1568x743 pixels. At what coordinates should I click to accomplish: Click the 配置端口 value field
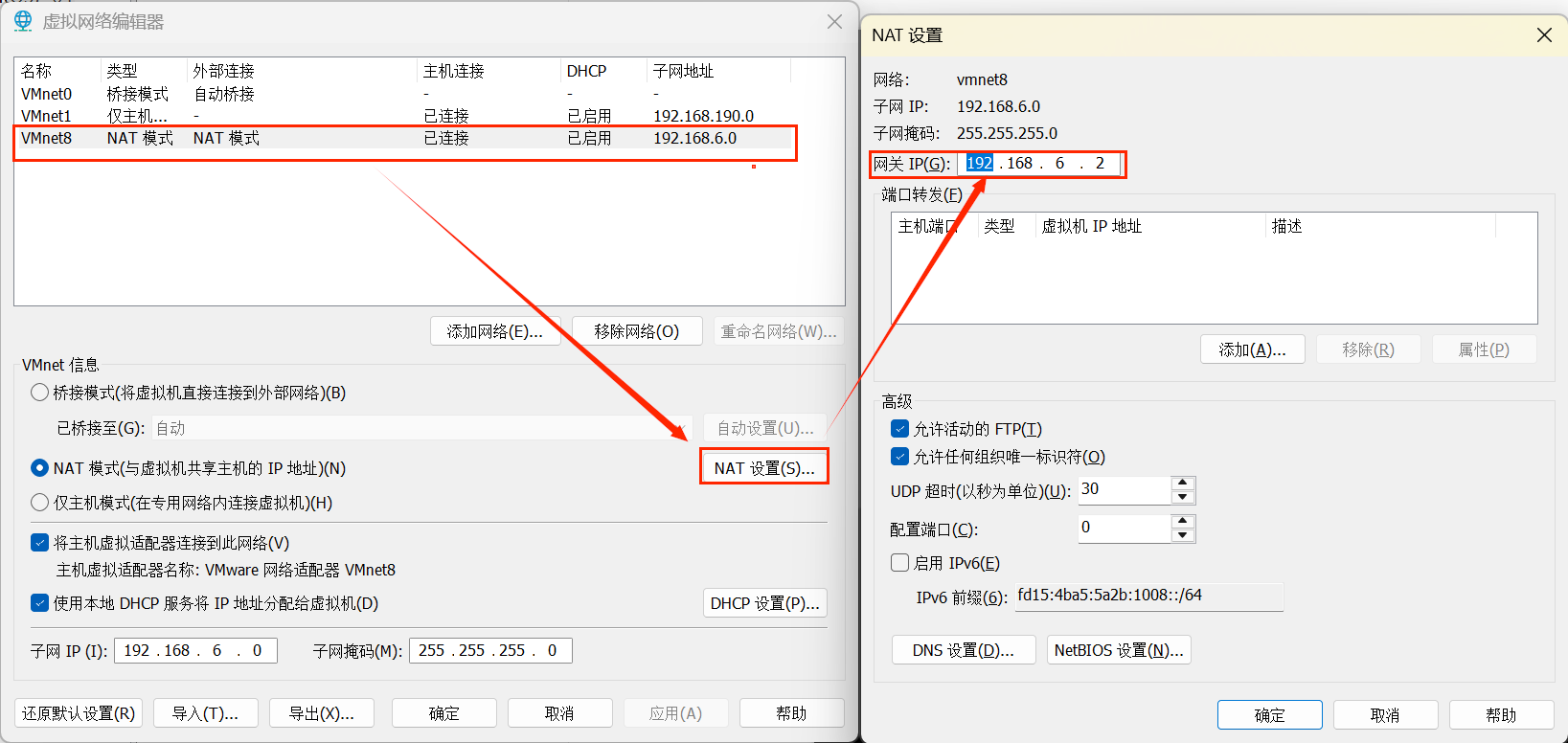(x=1125, y=529)
